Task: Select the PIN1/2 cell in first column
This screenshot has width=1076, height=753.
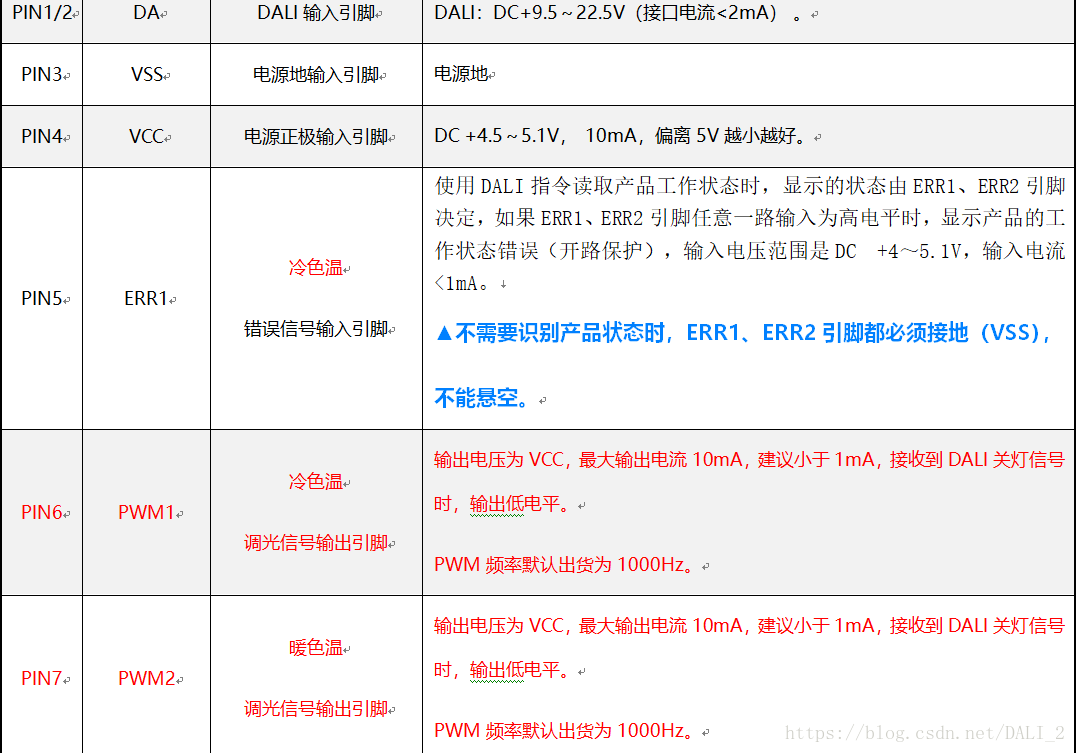Action: point(40,14)
